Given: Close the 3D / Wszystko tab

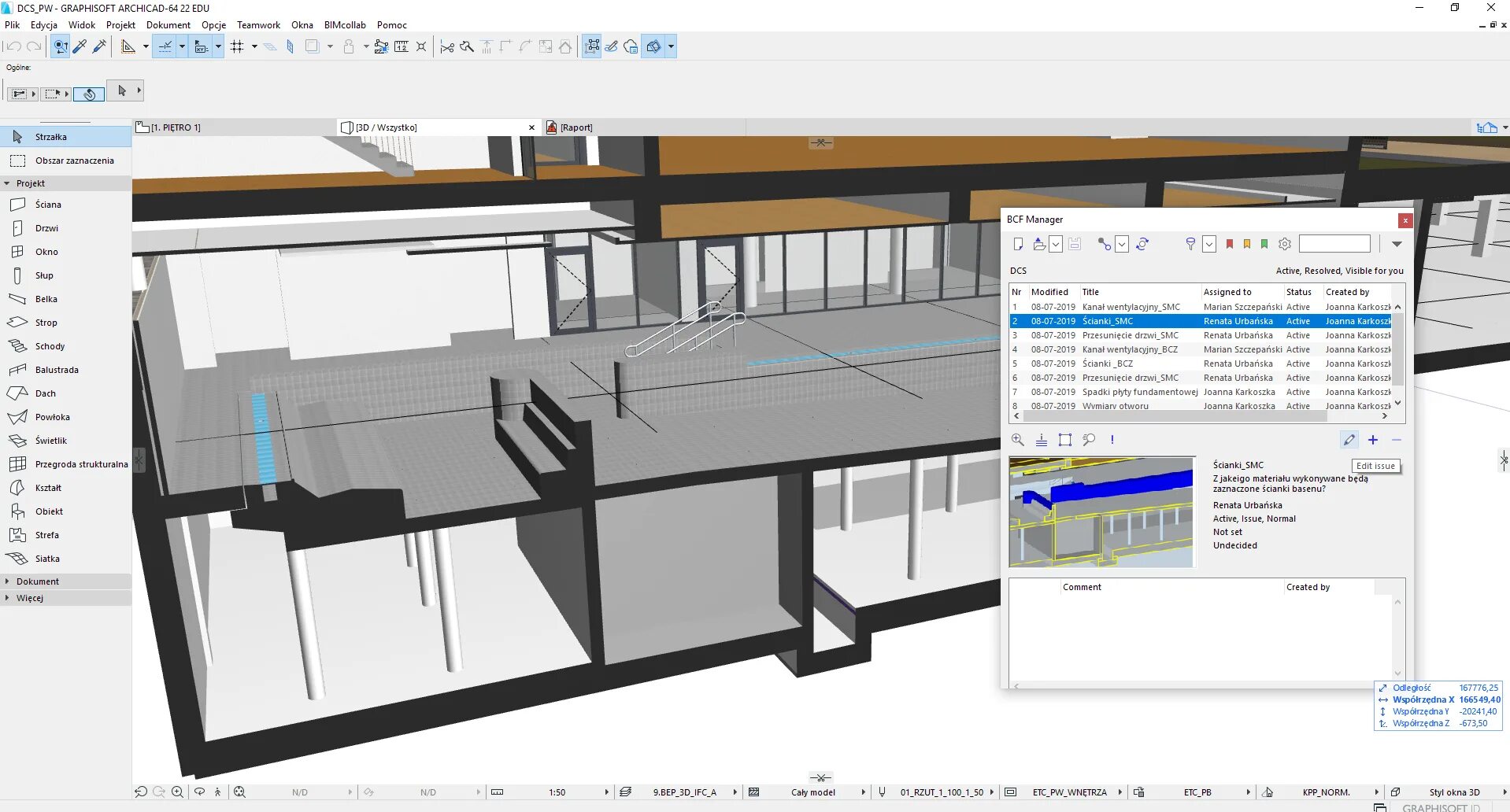Looking at the screenshot, I should tap(531, 127).
